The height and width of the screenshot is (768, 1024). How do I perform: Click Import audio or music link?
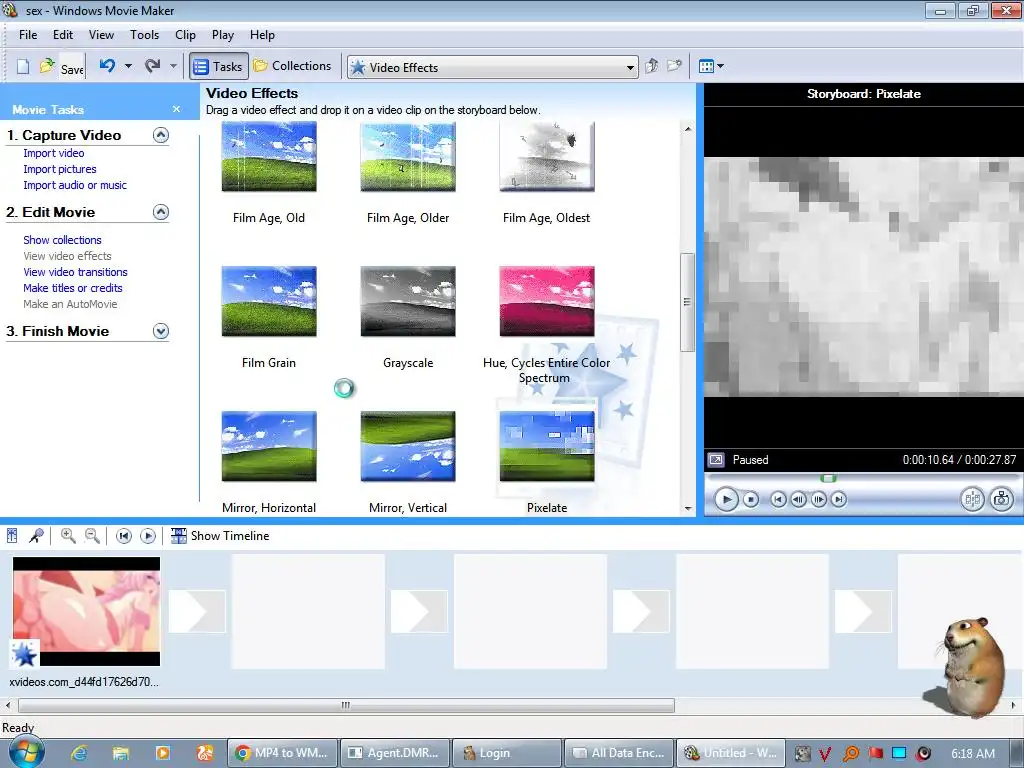75,185
